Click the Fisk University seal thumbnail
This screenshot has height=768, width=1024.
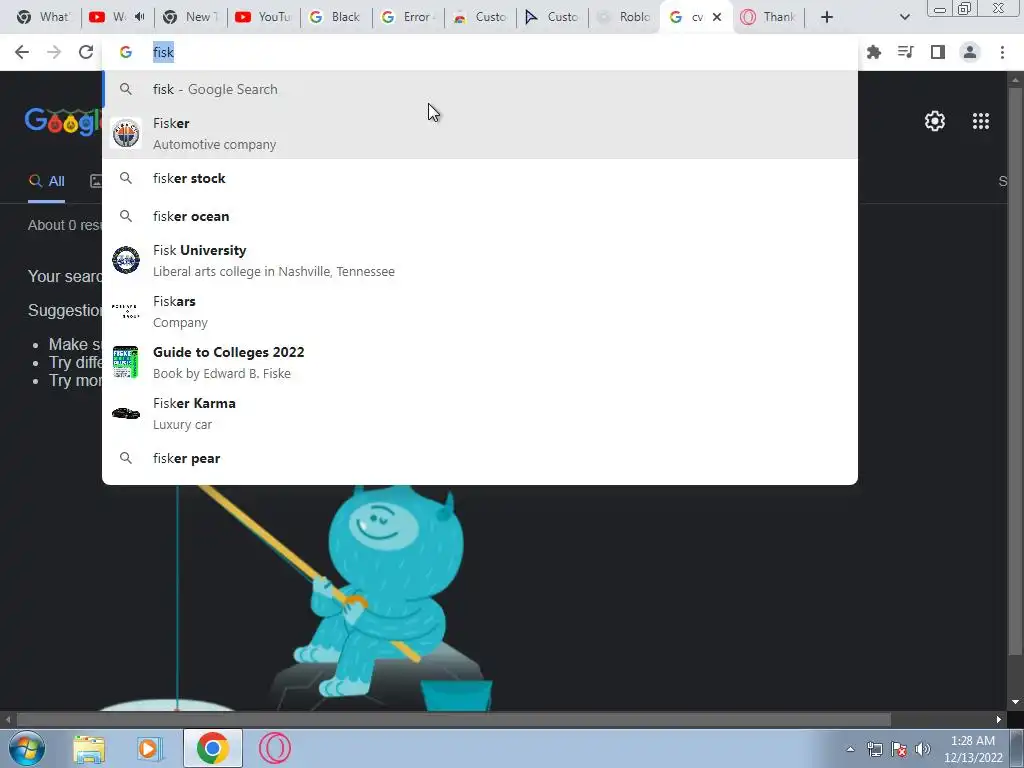pos(125,260)
